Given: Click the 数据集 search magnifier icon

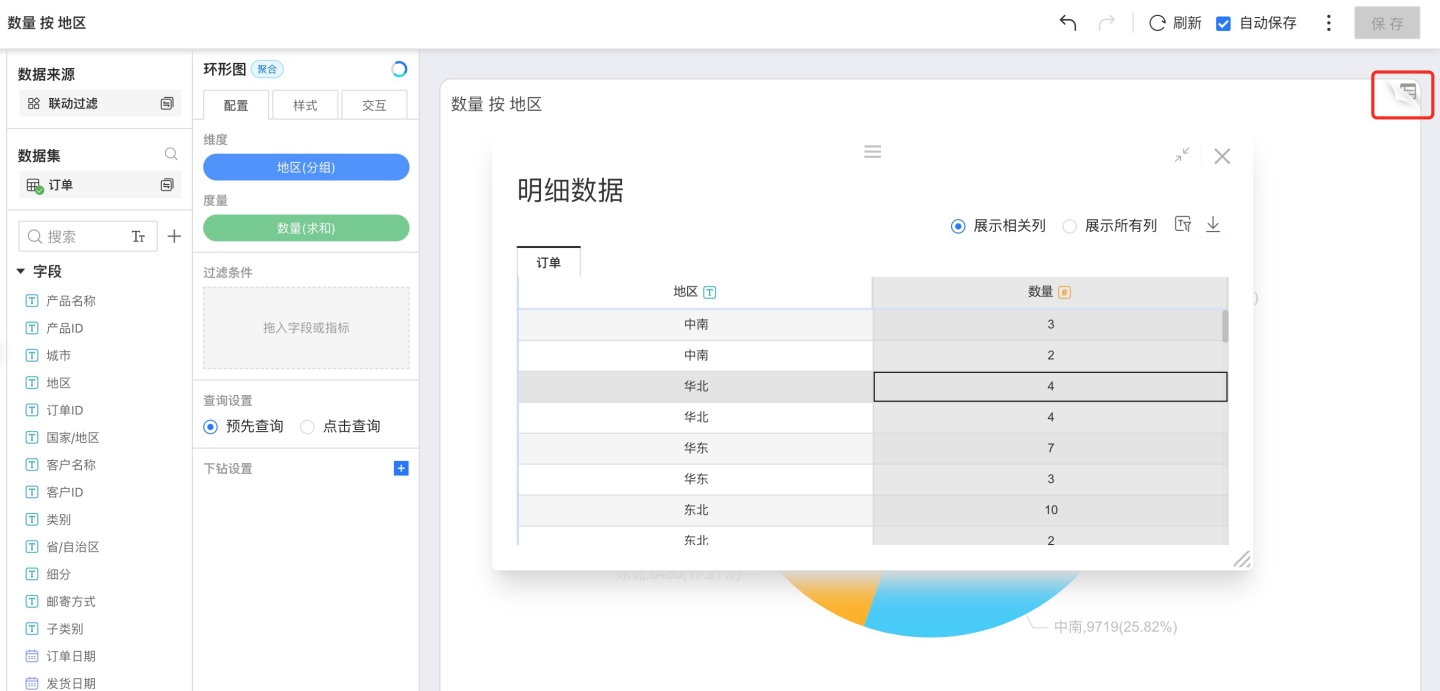Looking at the screenshot, I should pyautogui.click(x=171, y=155).
